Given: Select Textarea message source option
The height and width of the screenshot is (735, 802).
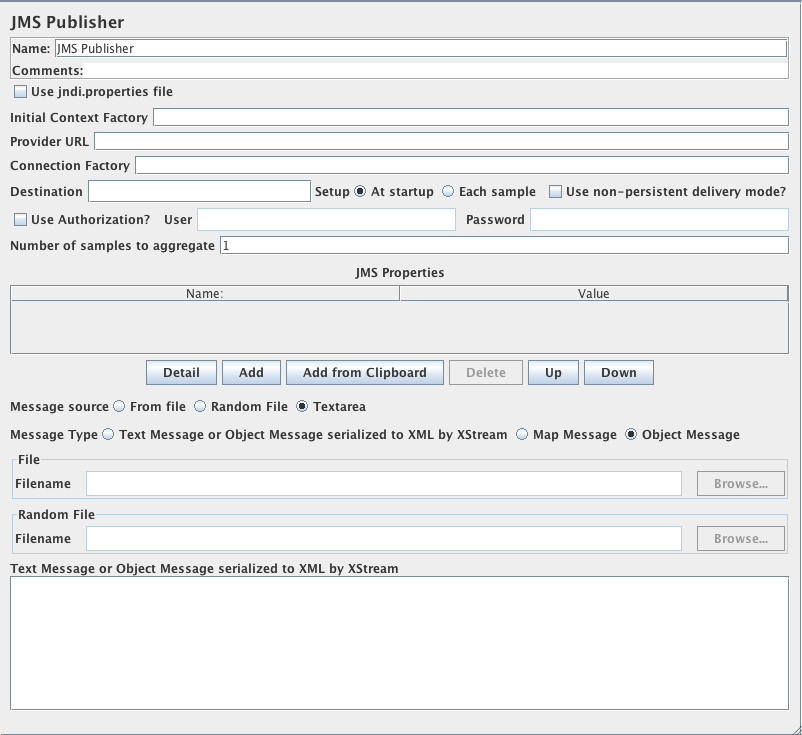Looking at the screenshot, I should coord(302,407).
